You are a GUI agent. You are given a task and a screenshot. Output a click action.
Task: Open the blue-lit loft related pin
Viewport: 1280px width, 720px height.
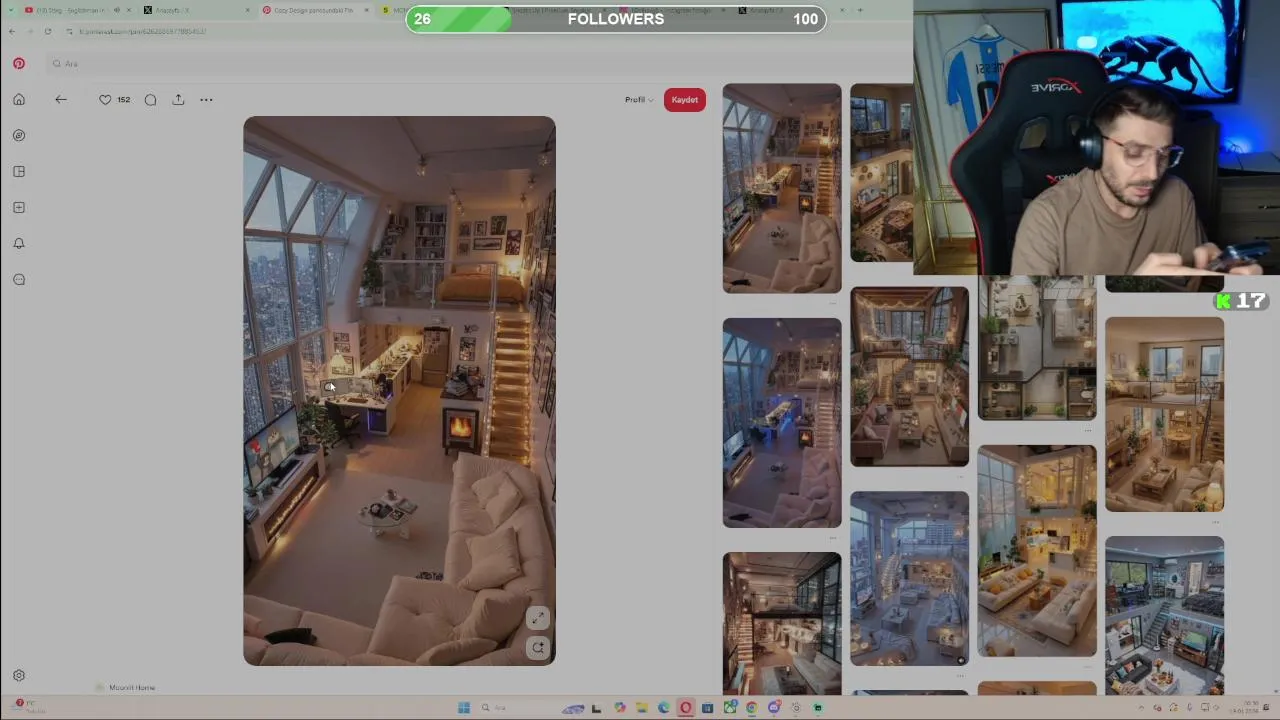point(782,423)
